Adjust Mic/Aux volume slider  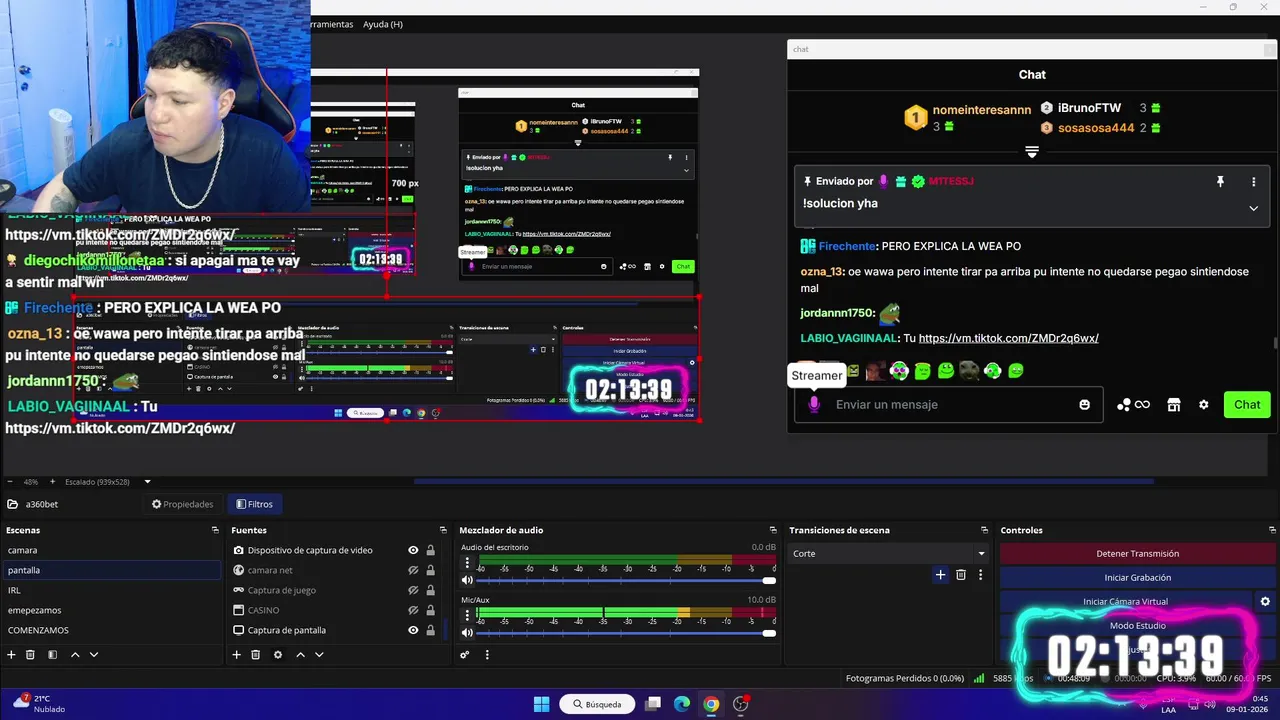pyautogui.click(x=626, y=633)
